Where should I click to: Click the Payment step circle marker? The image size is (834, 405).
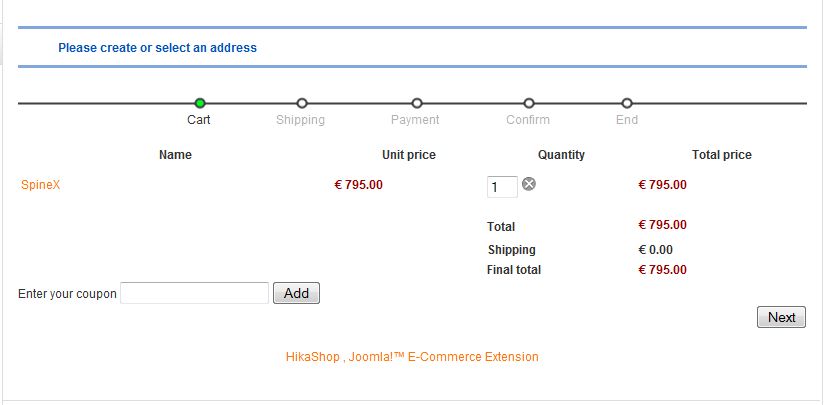[417, 103]
